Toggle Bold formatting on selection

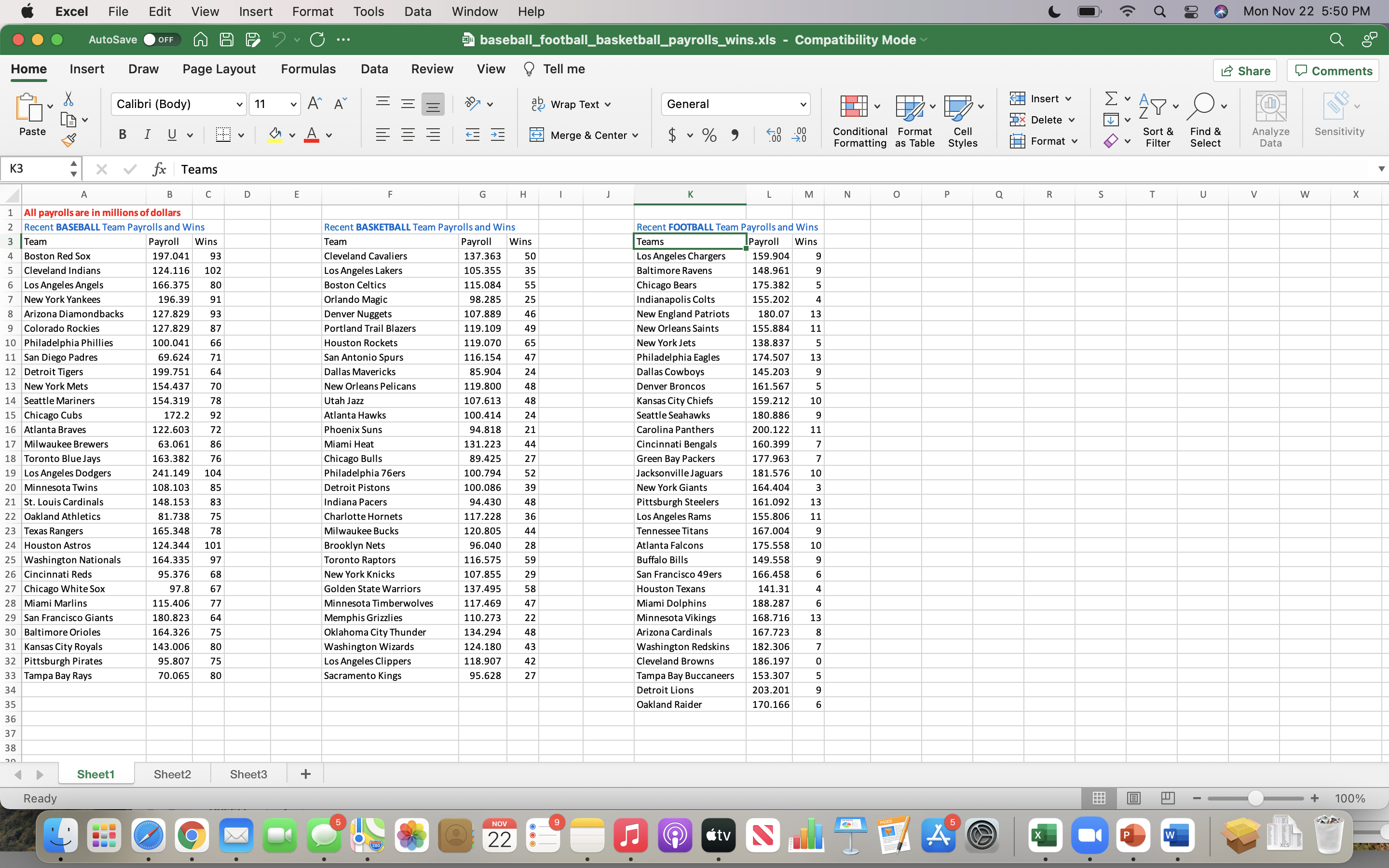tap(122, 134)
